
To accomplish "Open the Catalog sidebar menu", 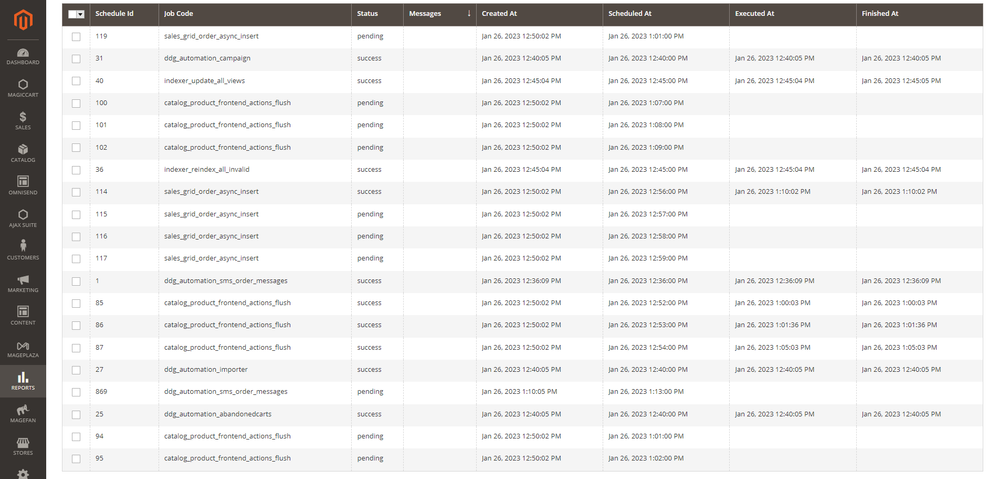I will click(23, 154).
